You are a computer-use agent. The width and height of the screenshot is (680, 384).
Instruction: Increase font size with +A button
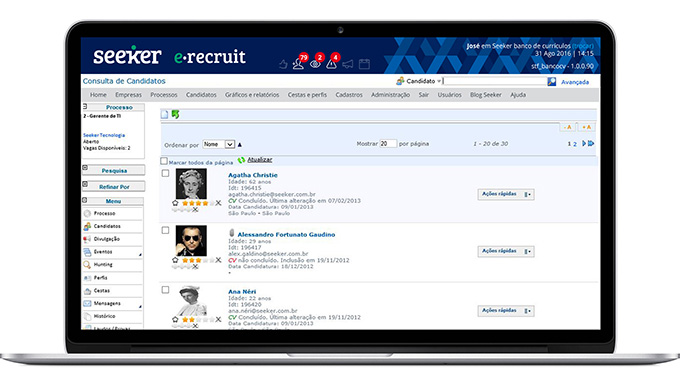(x=586, y=127)
